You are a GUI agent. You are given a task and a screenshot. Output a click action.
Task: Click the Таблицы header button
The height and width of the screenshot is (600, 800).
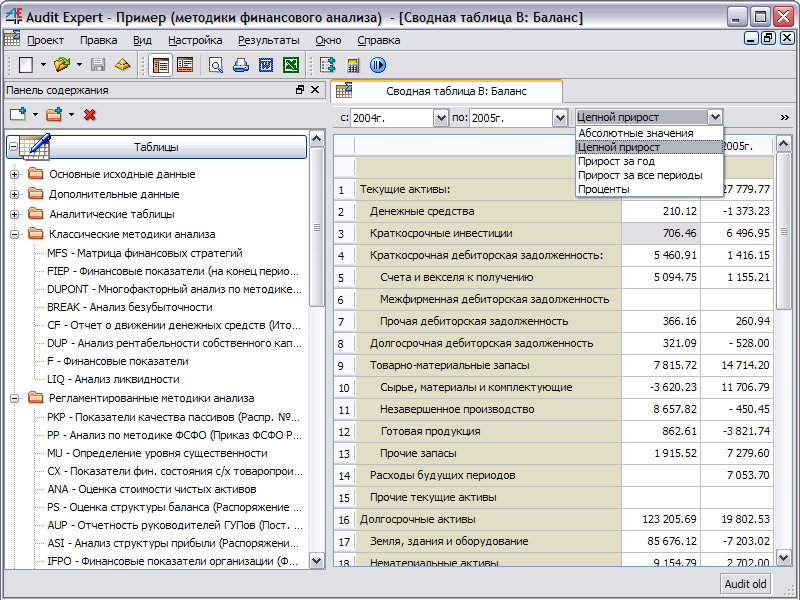tap(157, 147)
